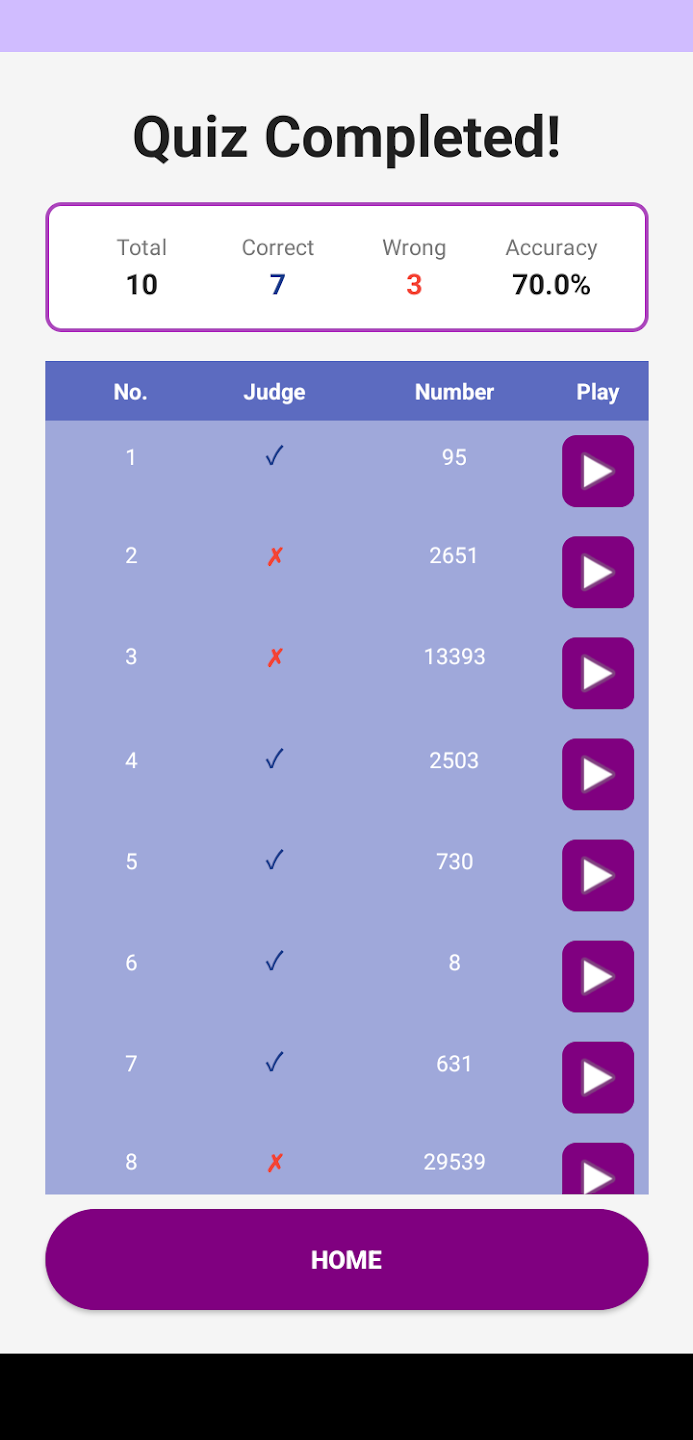Click the Accuracy 70.0% stat
693x1440 pixels.
tap(551, 285)
